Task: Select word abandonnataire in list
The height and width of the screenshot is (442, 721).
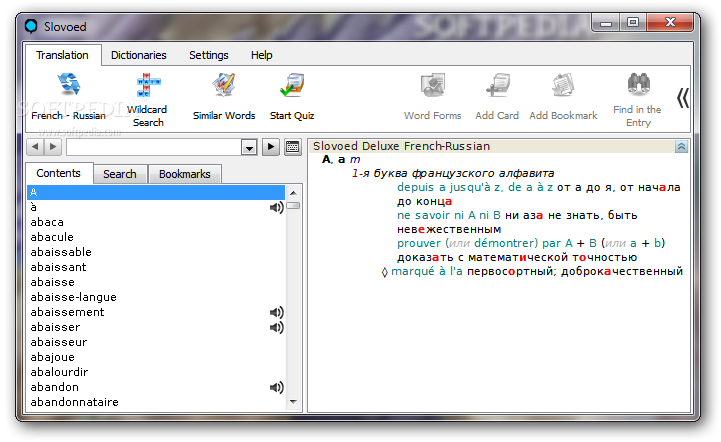Action: [x=156, y=402]
